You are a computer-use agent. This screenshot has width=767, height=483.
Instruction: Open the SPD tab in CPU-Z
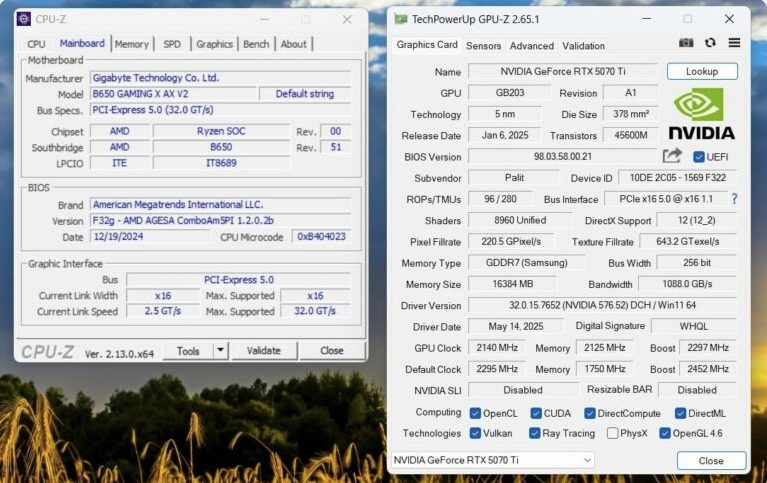pyautogui.click(x=172, y=44)
